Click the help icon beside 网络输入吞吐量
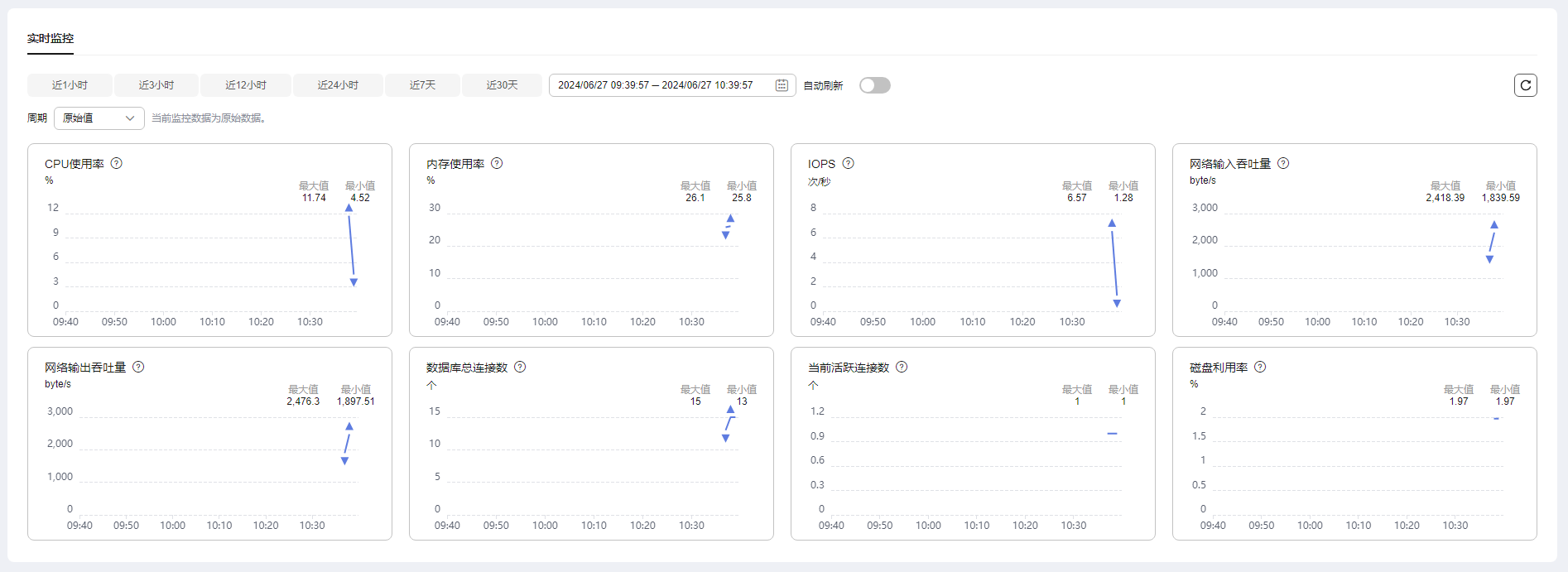1568x572 pixels. tap(1283, 163)
